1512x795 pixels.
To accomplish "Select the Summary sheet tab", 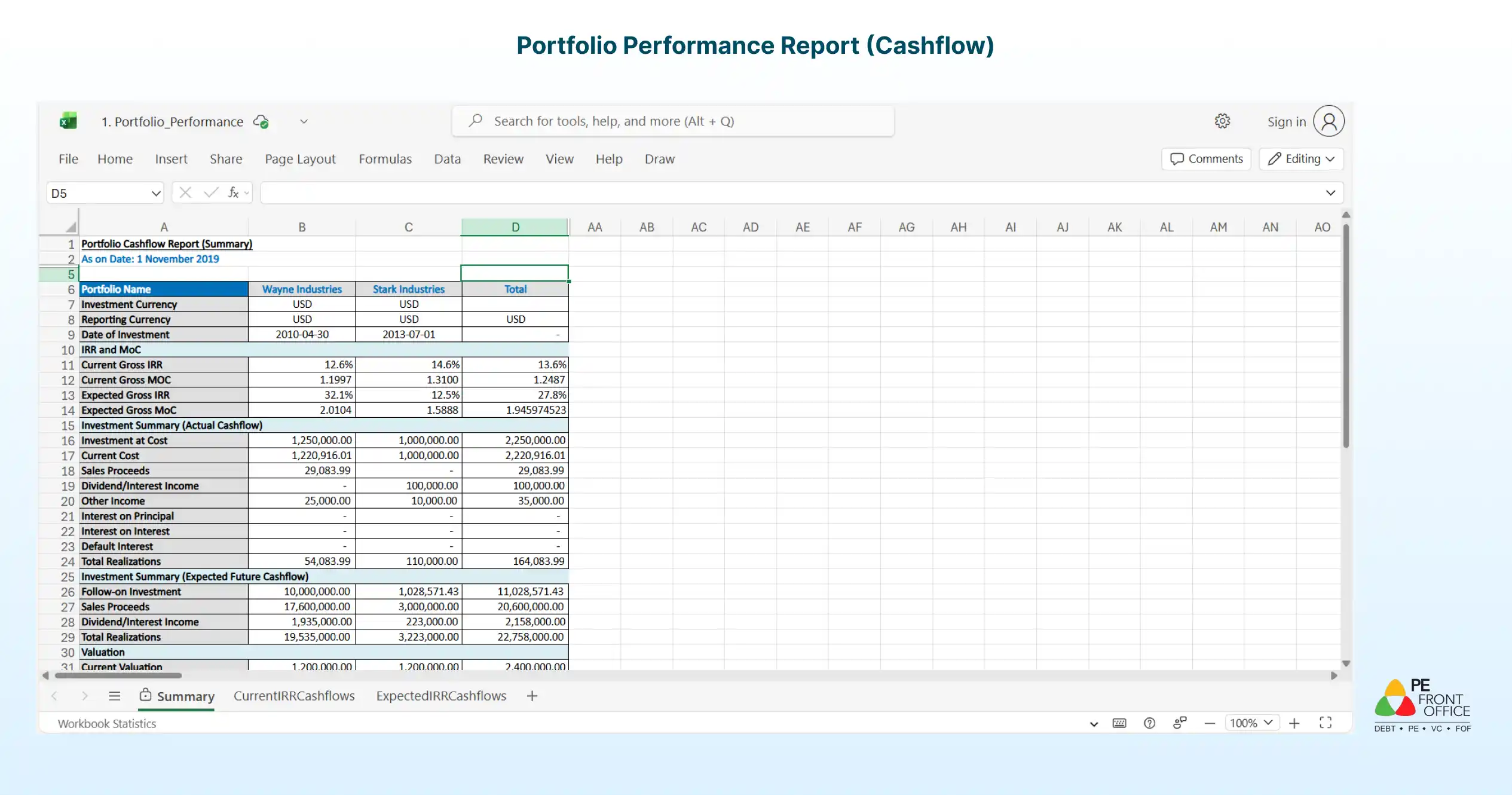I will click(x=176, y=696).
